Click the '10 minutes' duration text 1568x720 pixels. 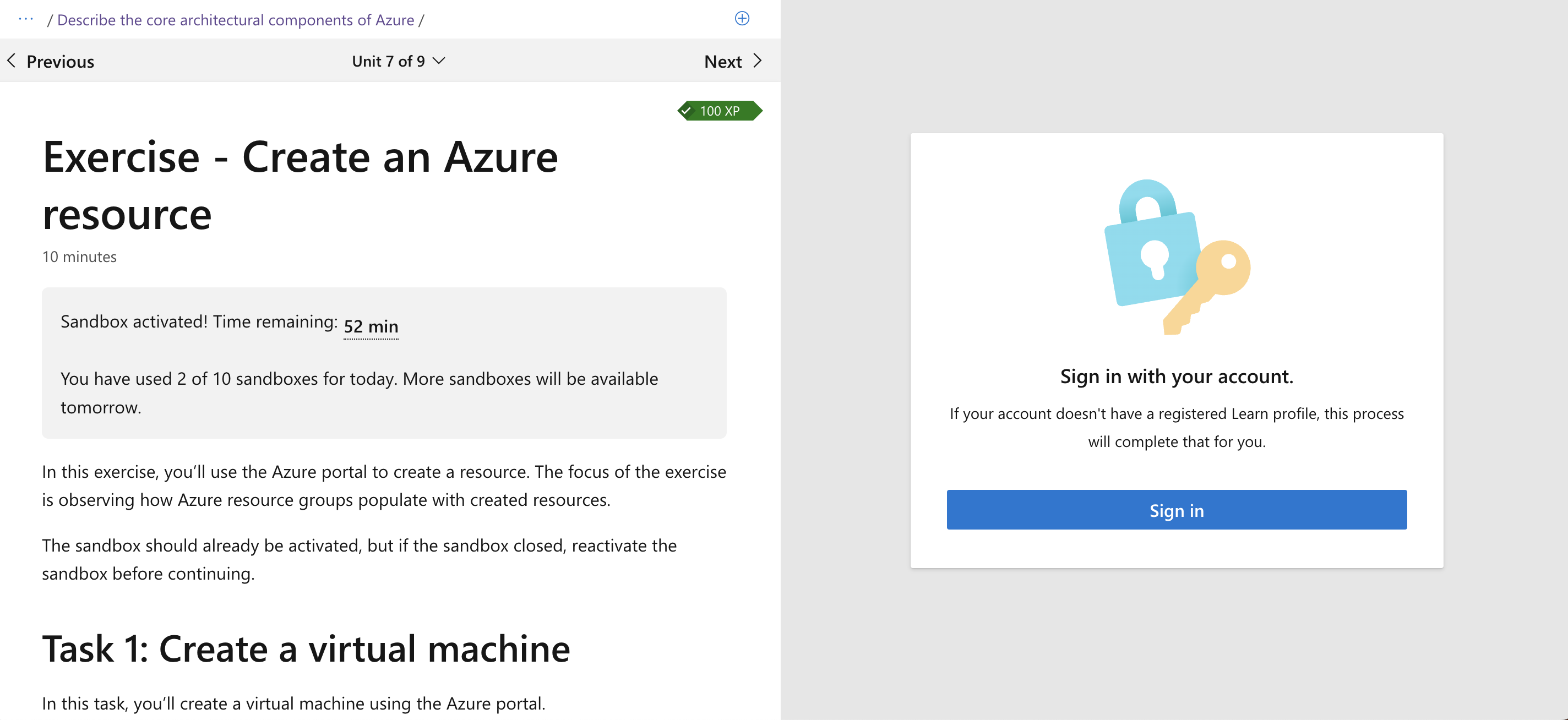[79, 257]
